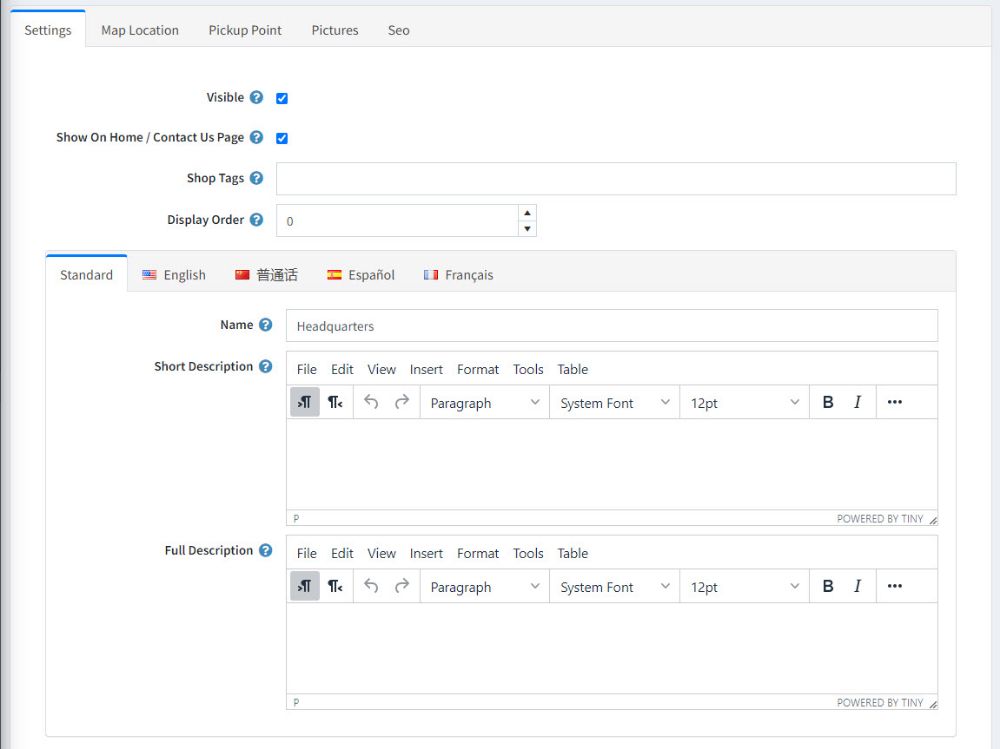The image size is (1000, 749).
Task: Open File menu in Full Description editor
Action: (x=307, y=553)
